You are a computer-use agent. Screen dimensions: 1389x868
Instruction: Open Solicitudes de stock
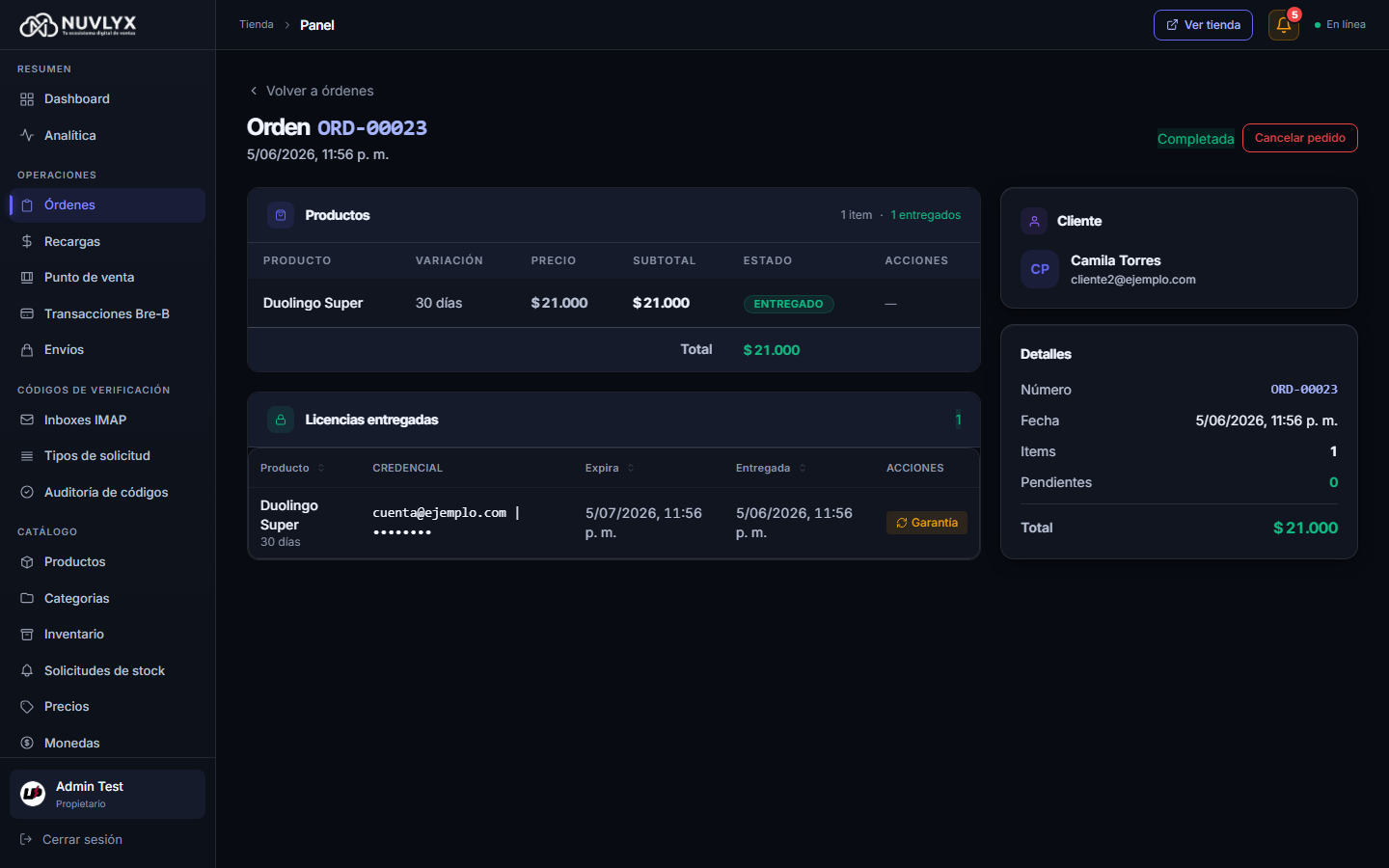tap(107, 671)
